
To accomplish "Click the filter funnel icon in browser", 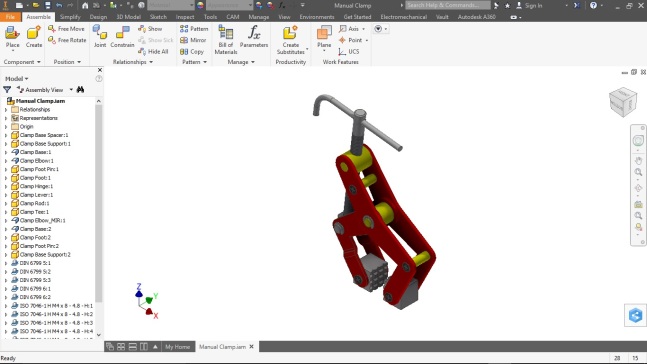I will coord(7,90).
